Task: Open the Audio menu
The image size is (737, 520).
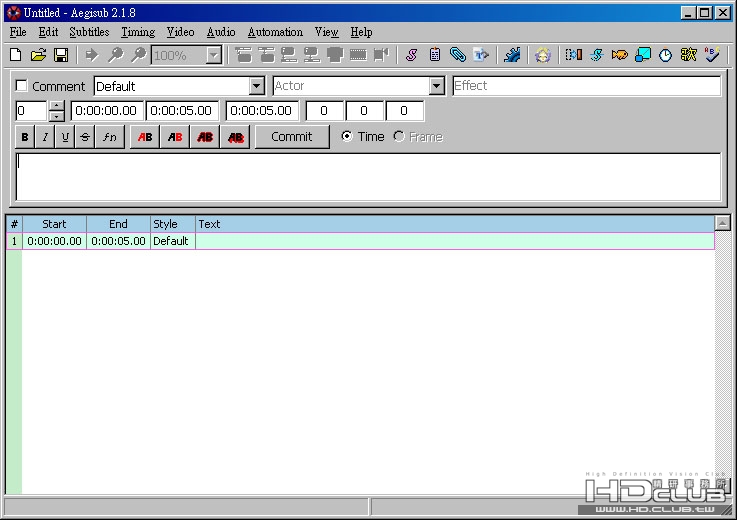Action: [x=221, y=32]
